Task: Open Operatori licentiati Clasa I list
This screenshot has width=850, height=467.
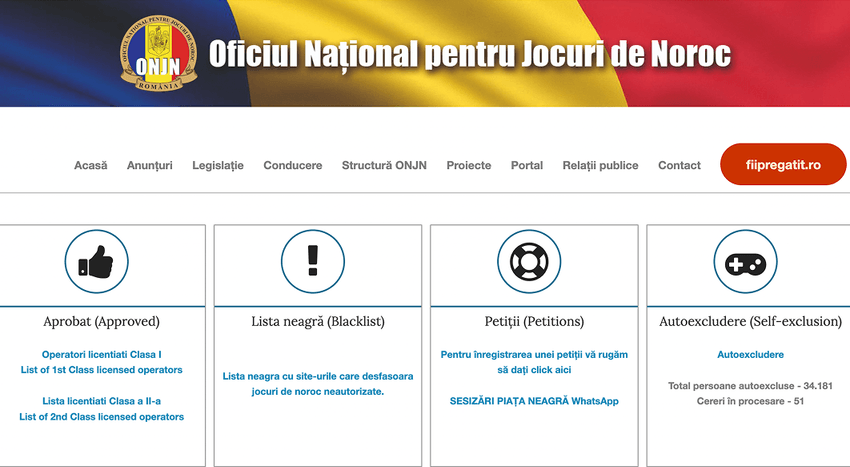Action: (x=101, y=362)
